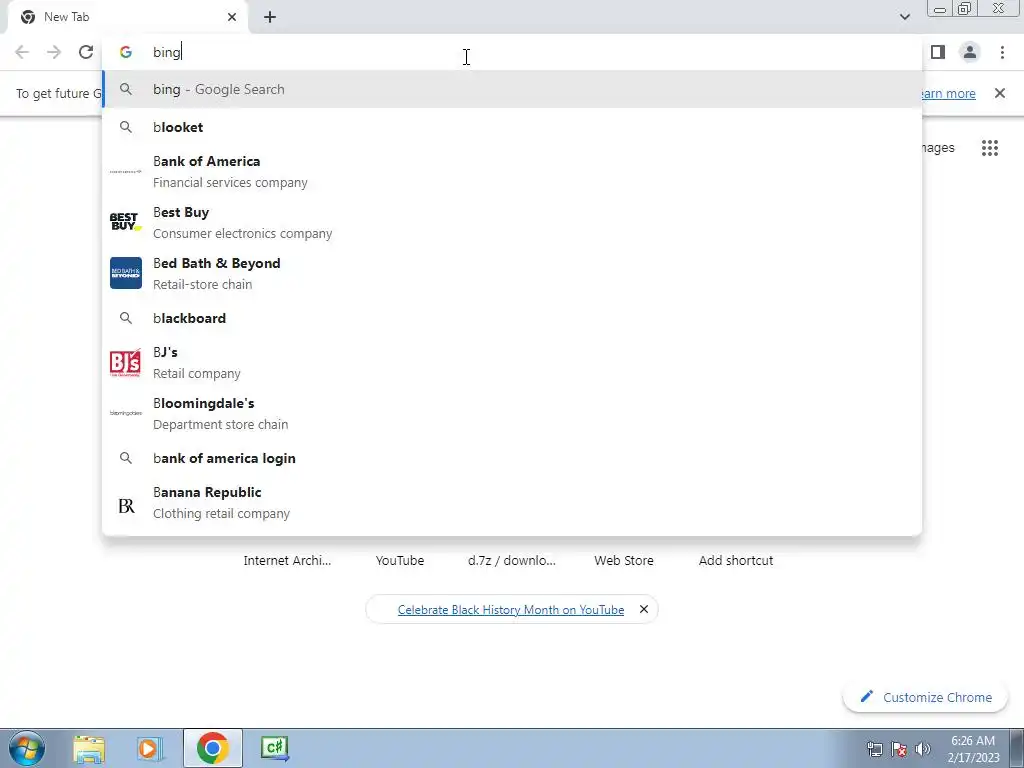1024x768 pixels.
Task: Choose the Banana Republic suggestion
Action: 512,503
